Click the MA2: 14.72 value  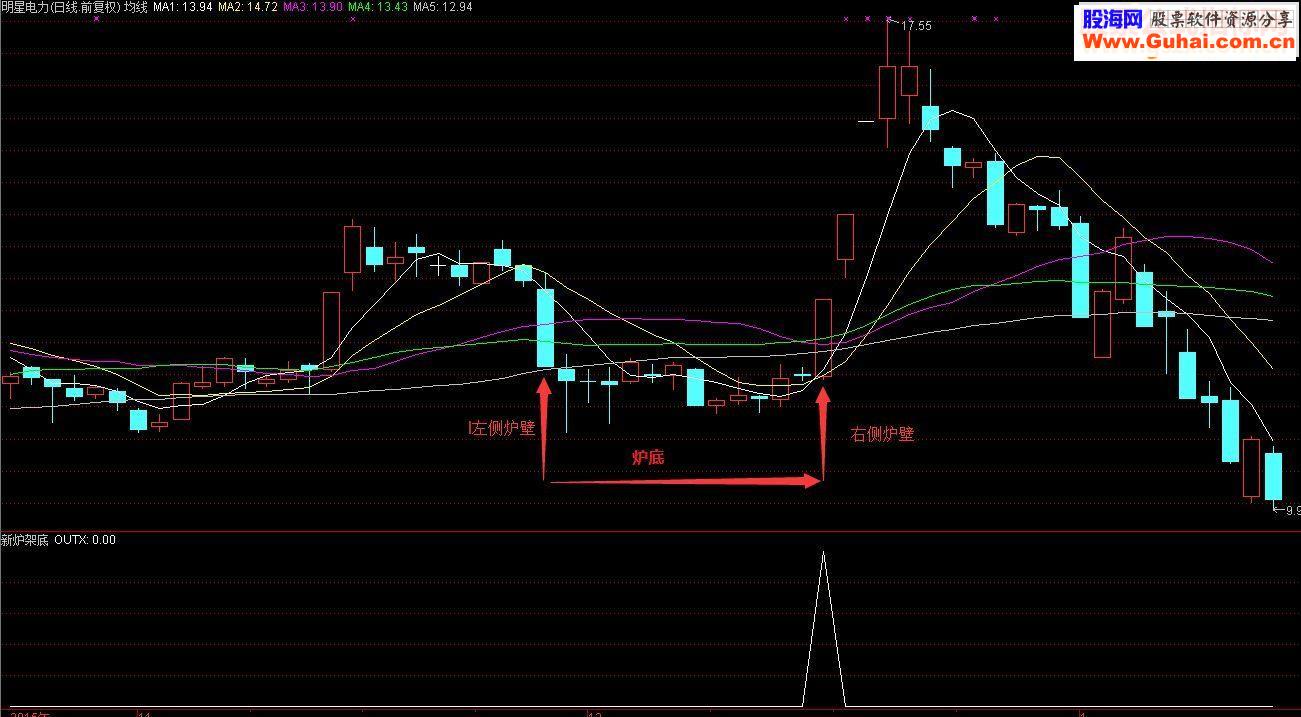pos(247,7)
